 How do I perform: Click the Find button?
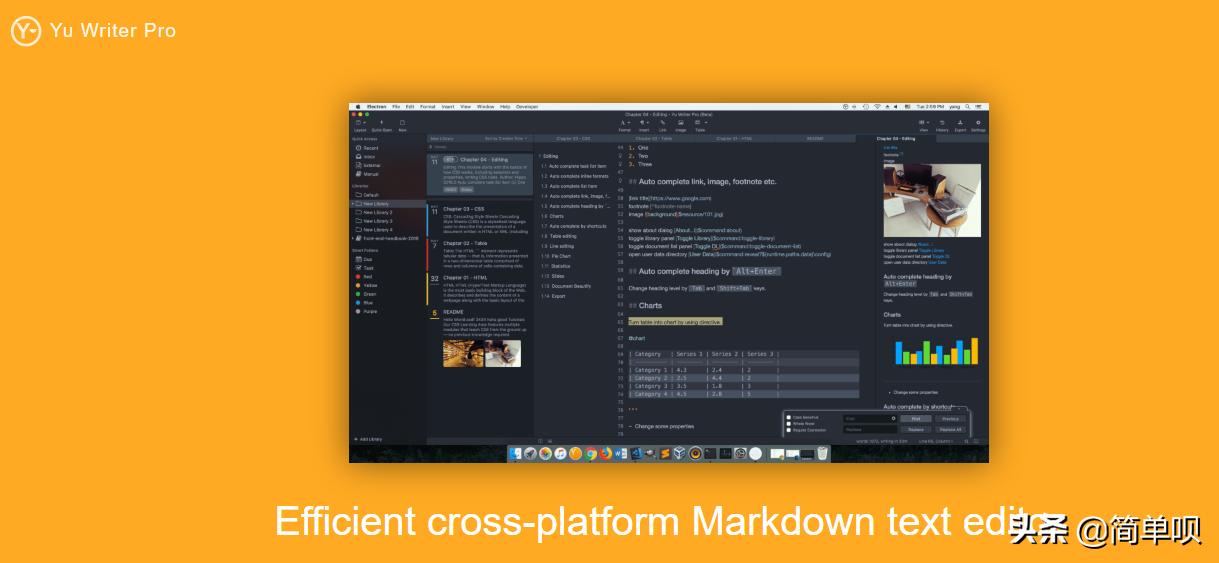pyautogui.click(x=916, y=419)
